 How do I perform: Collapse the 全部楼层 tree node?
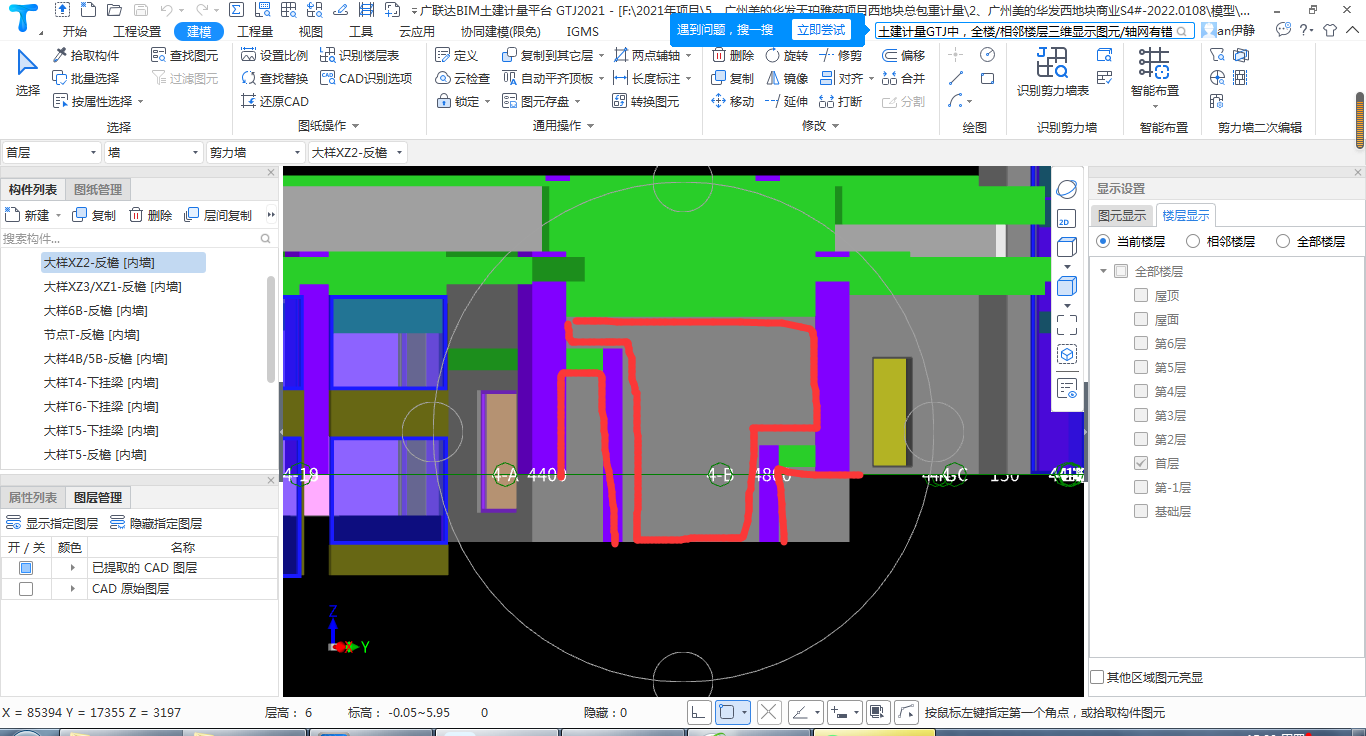(x=1104, y=271)
